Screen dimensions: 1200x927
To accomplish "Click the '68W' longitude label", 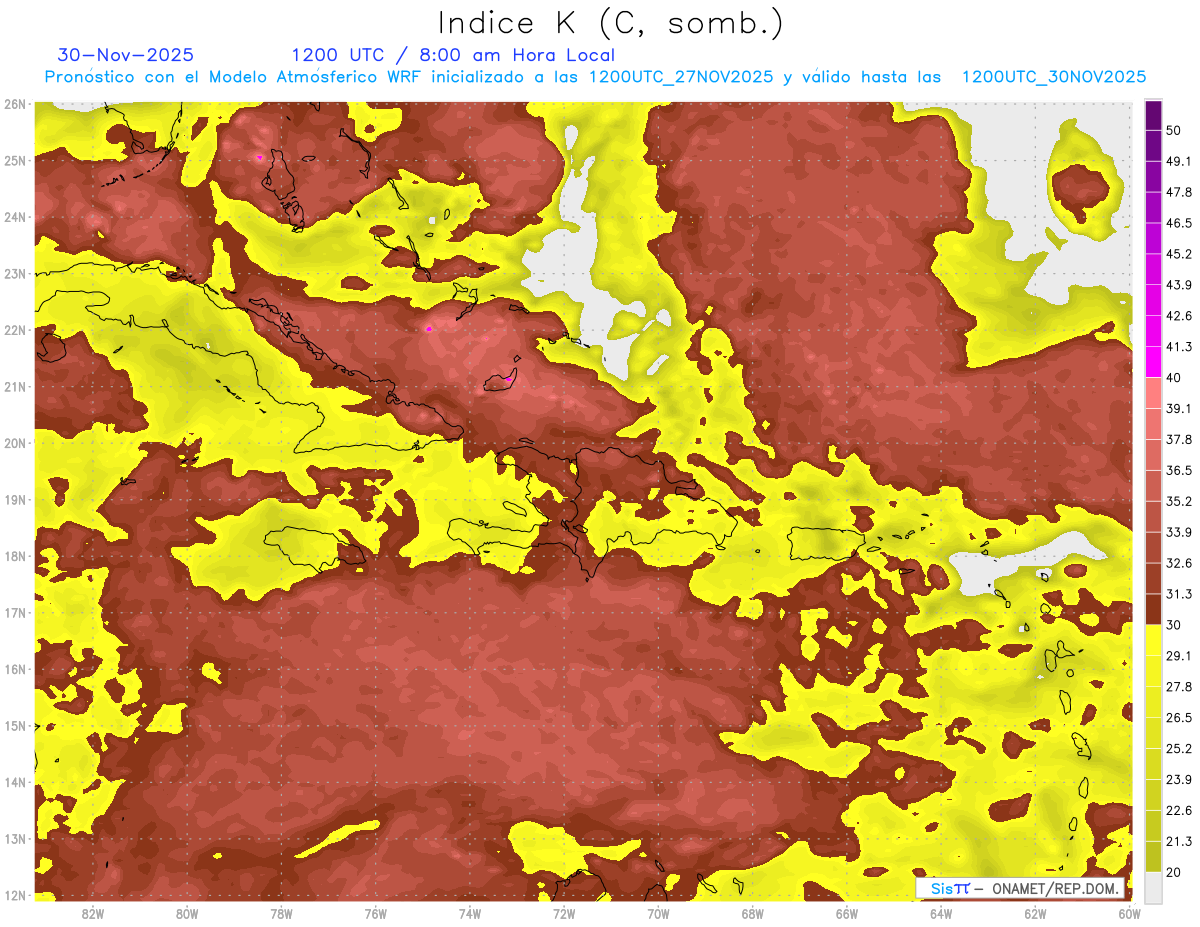I will click(x=752, y=913).
